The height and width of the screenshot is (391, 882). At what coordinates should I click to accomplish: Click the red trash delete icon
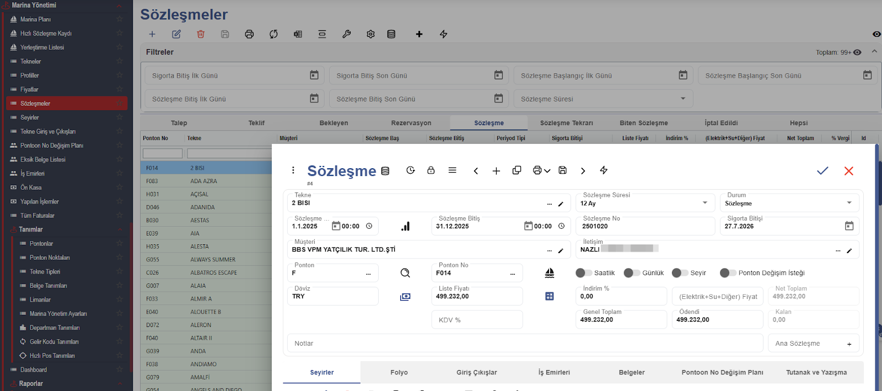201,34
